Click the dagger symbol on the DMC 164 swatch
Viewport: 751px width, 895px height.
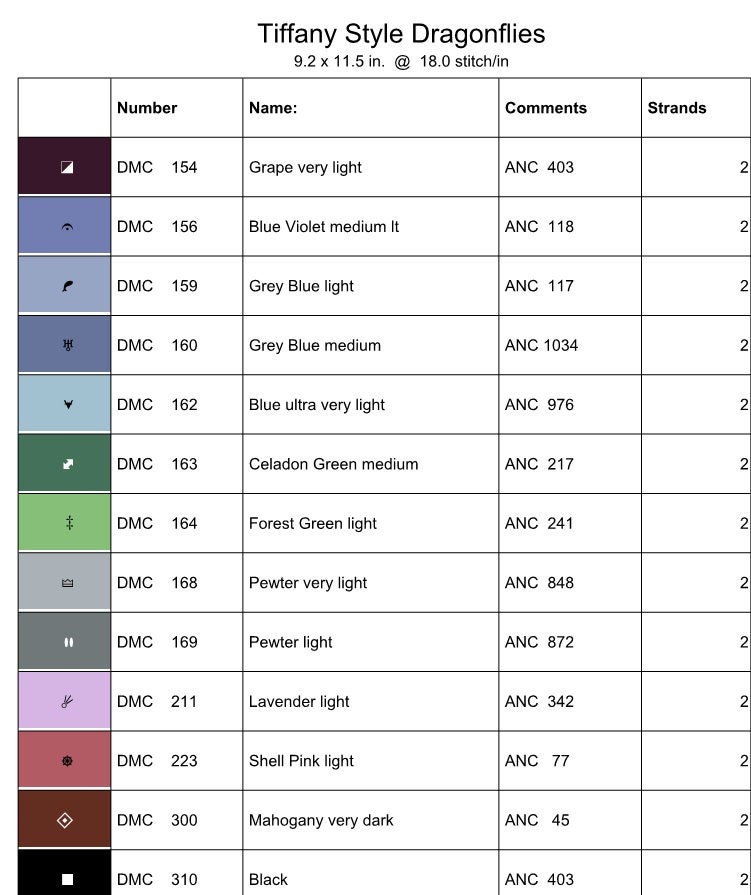(x=69, y=523)
